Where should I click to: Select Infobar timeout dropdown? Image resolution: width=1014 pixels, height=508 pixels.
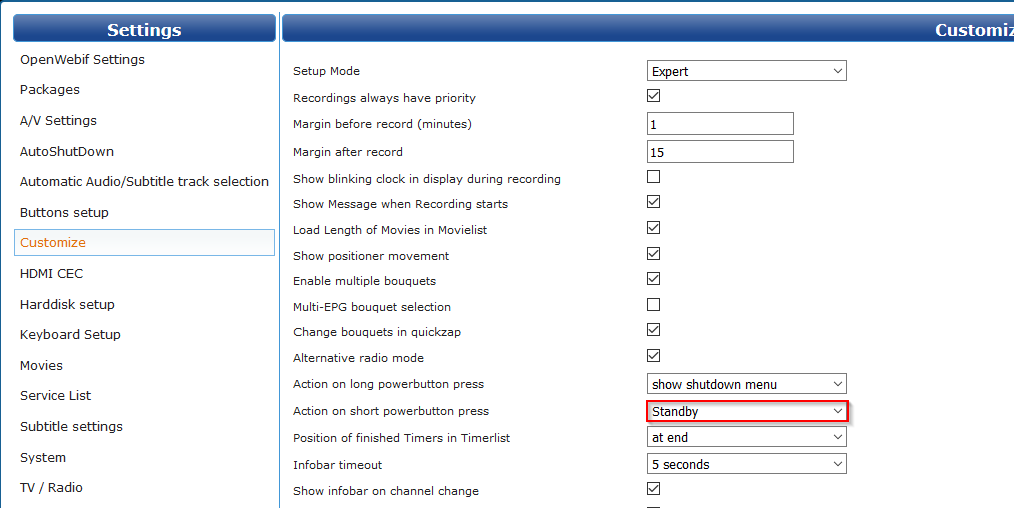point(746,464)
